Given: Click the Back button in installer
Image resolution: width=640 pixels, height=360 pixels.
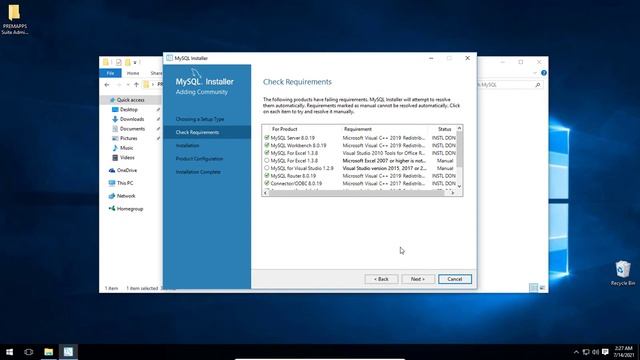Looking at the screenshot, I should [x=381, y=279].
